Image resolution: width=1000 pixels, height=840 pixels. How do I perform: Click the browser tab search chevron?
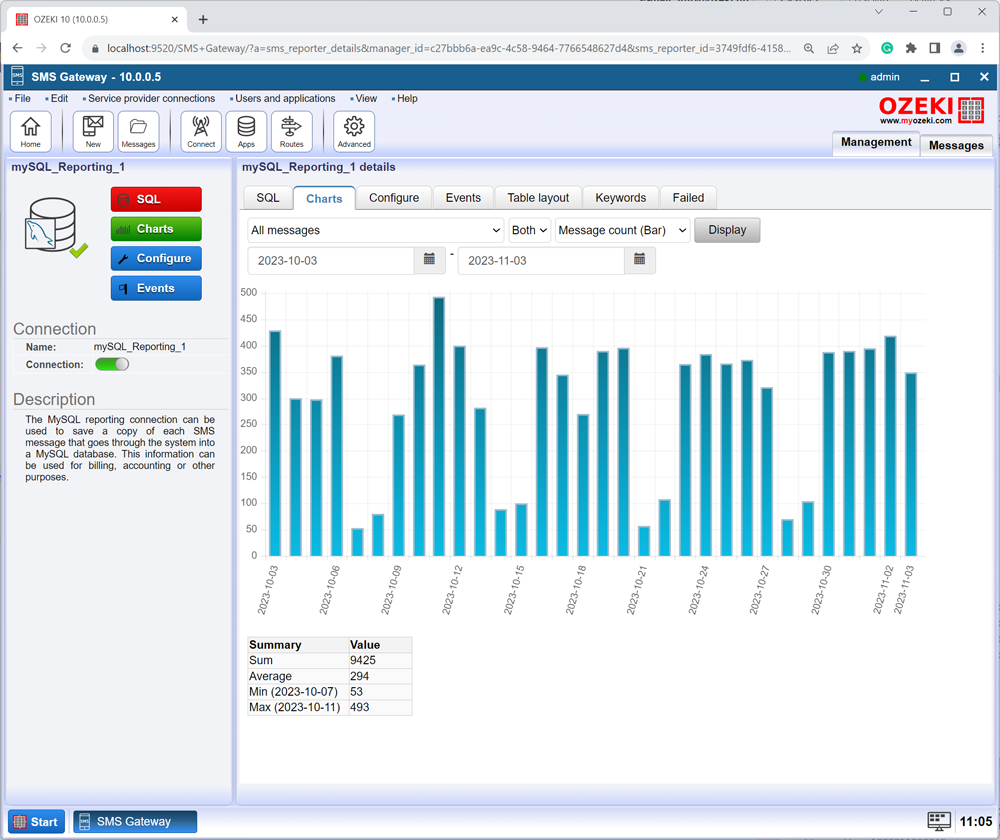(x=879, y=12)
